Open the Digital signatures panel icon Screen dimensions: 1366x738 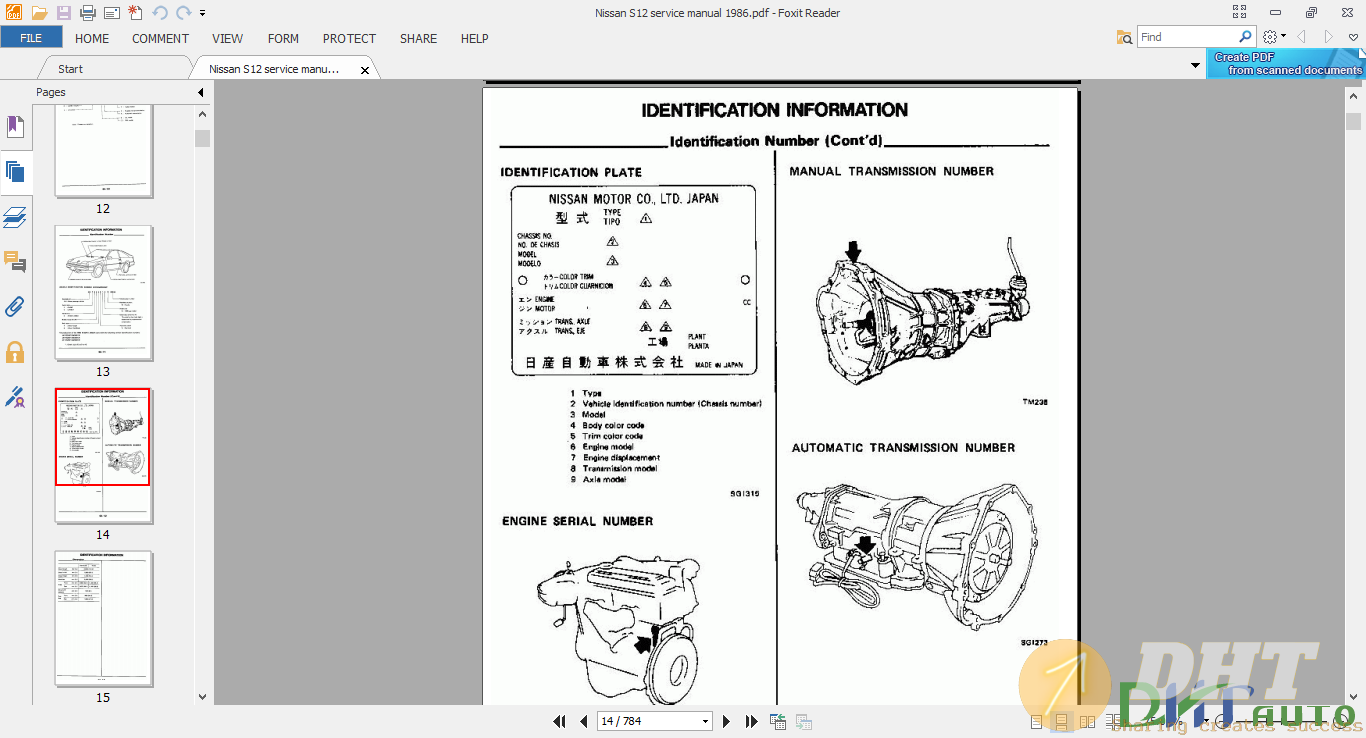click(15, 397)
